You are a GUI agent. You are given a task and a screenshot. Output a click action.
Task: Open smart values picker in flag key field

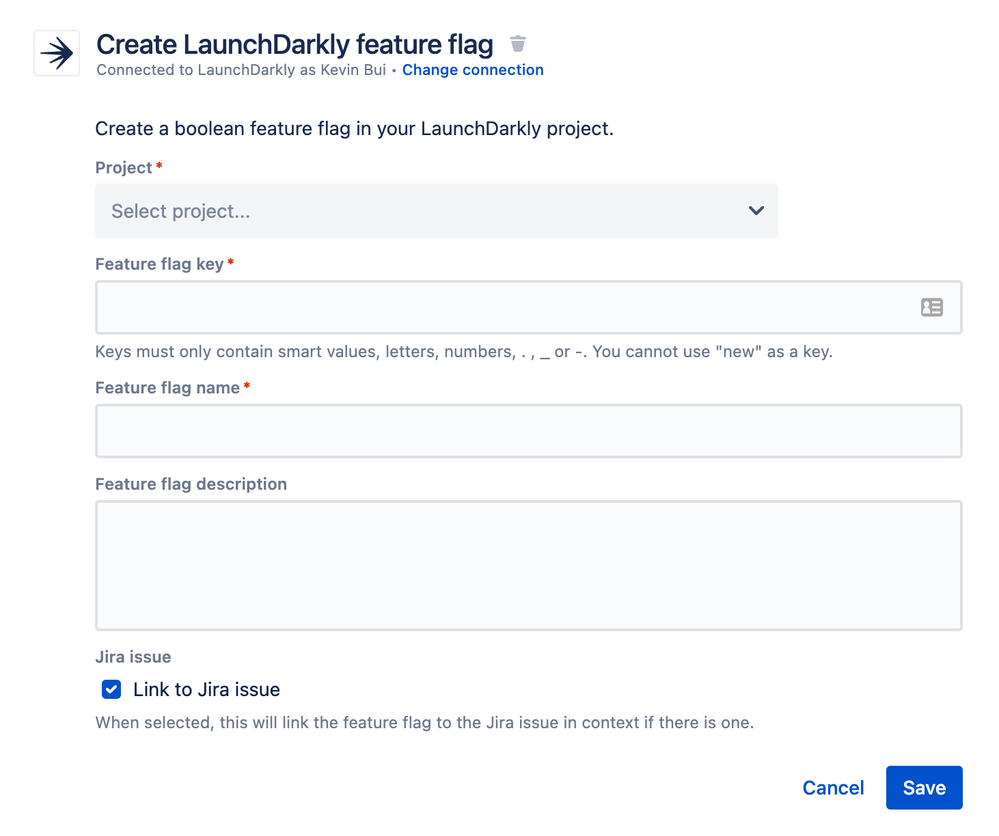click(x=931, y=307)
